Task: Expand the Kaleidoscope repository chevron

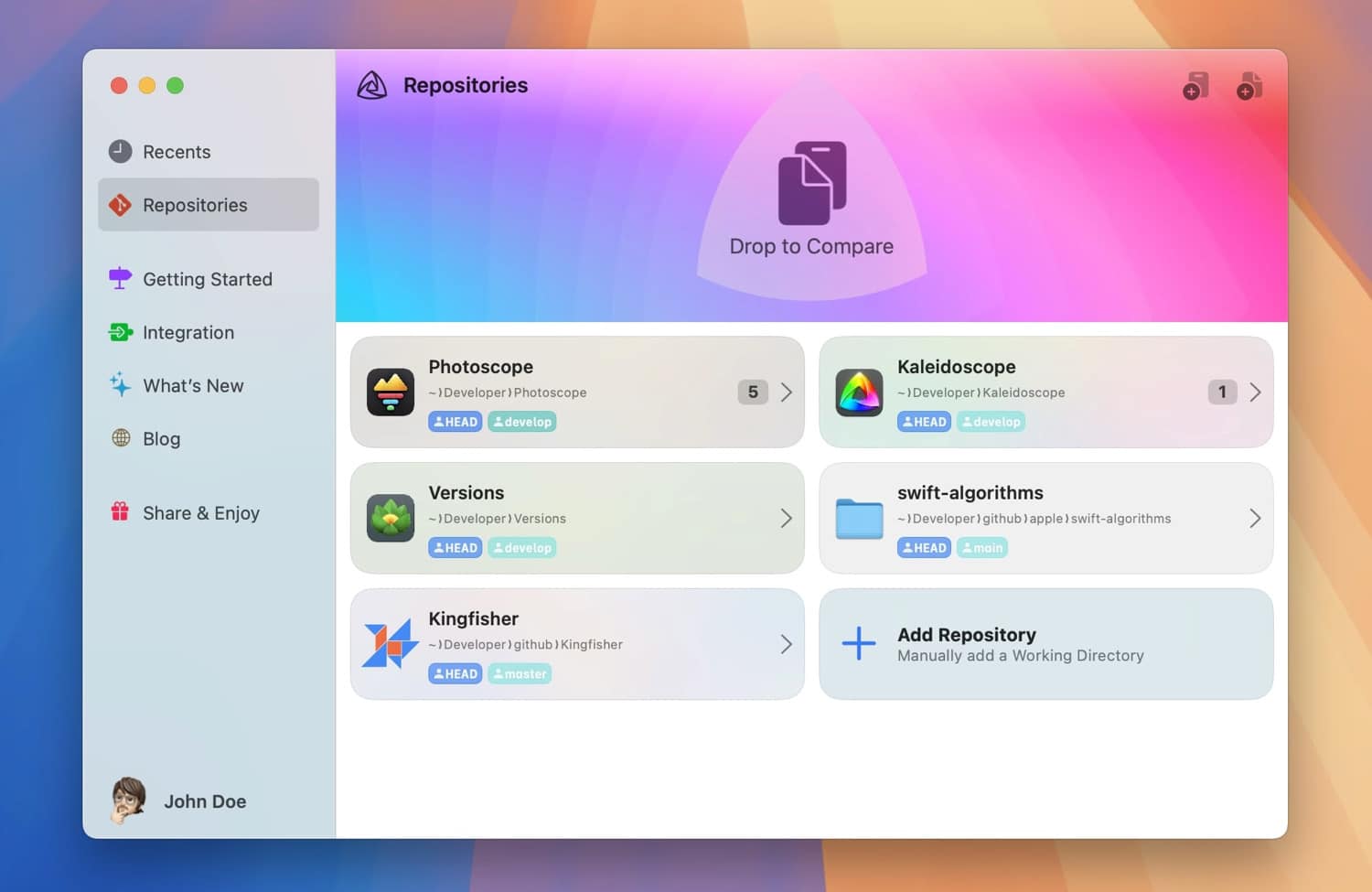Action: pyautogui.click(x=1255, y=392)
